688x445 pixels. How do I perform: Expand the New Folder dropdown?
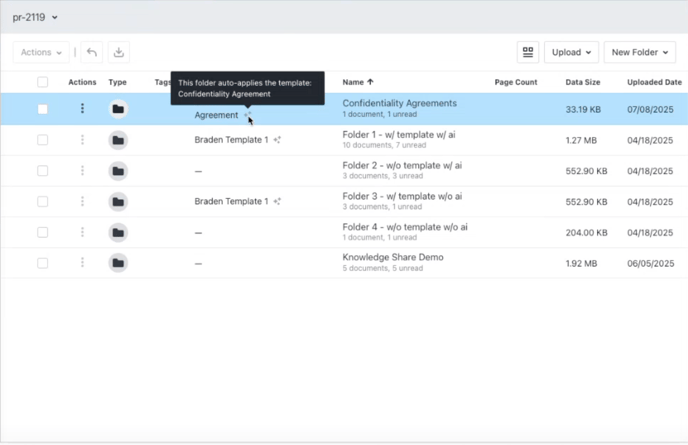(x=639, y=52)
